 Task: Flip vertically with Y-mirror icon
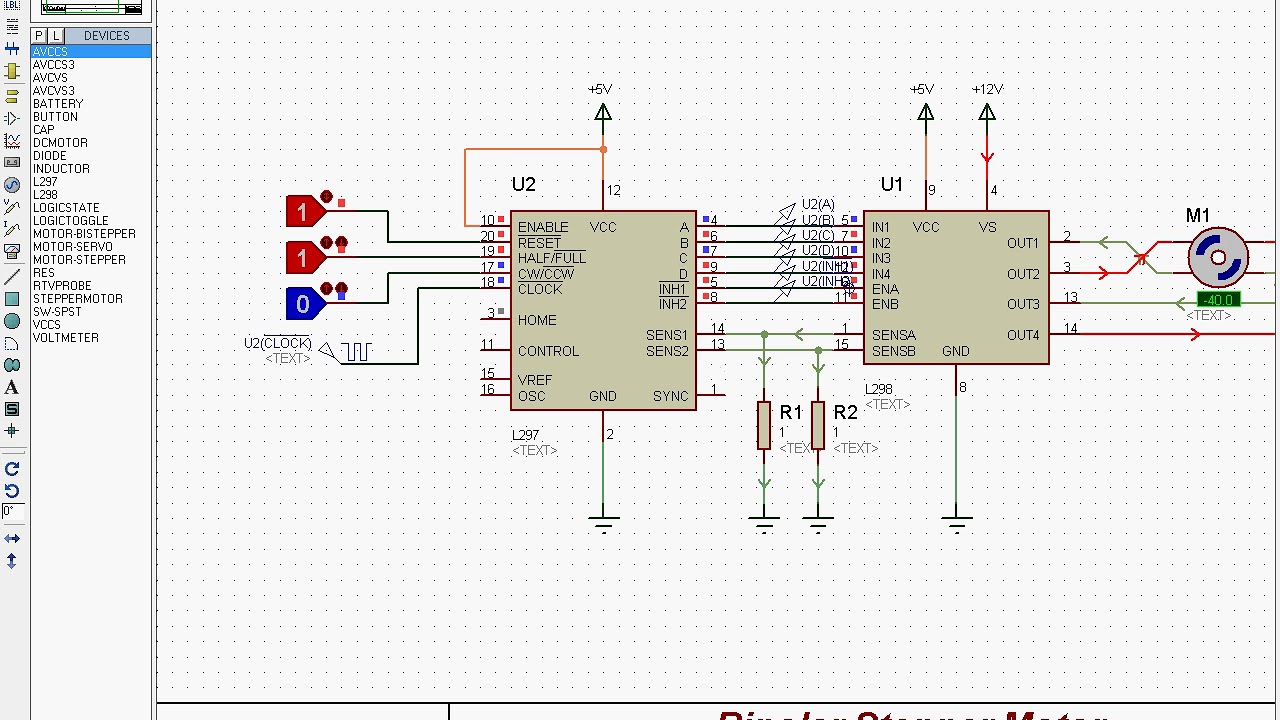pyautogui.click(x=12, y=561)
